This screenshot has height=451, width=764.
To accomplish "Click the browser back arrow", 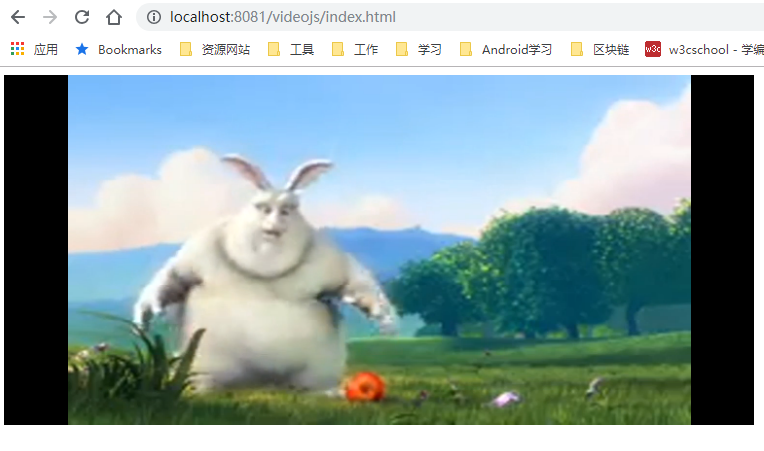I will coord(18,17).
